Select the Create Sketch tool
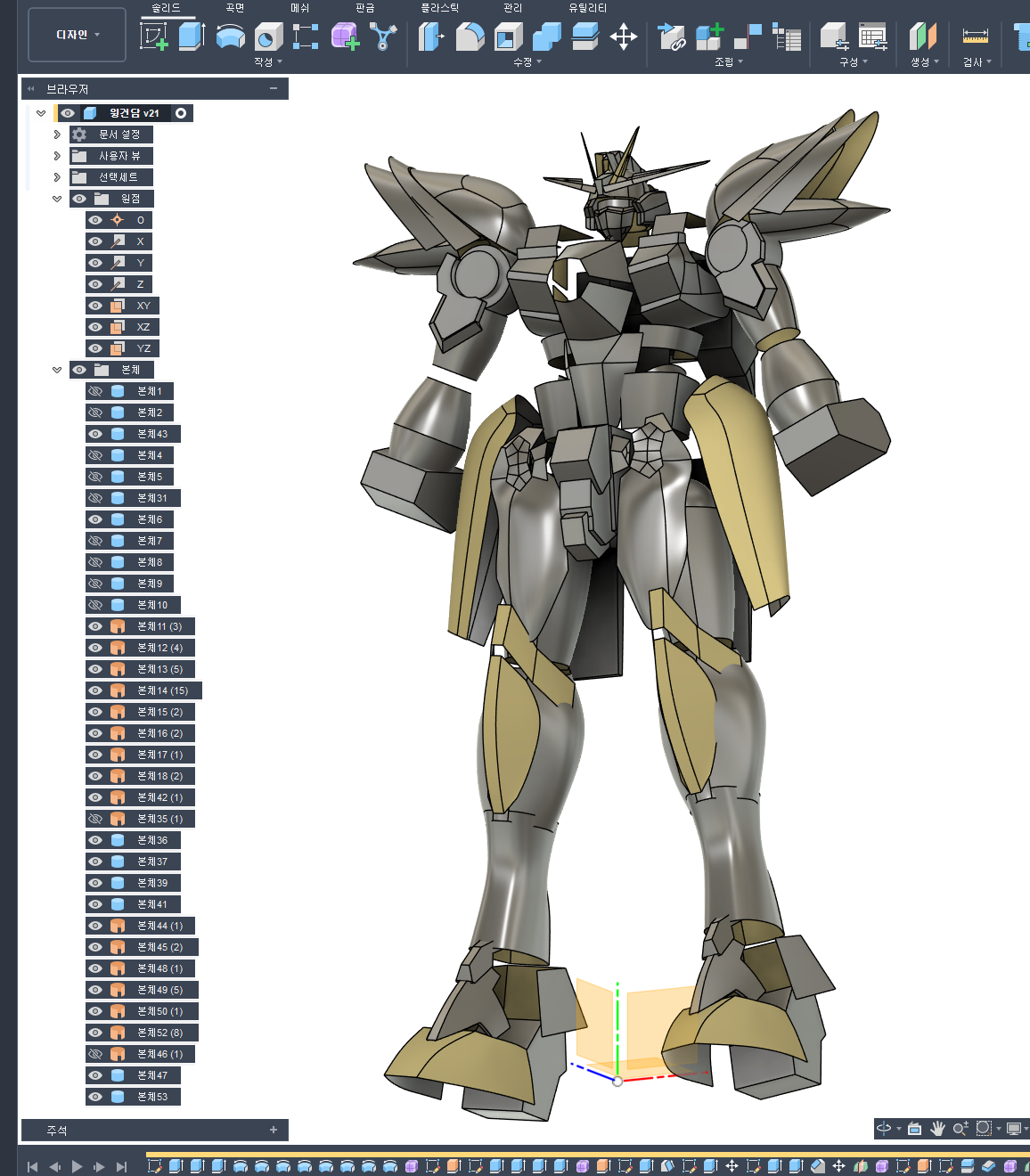The height and width of the screenshot is (1176, 1030). [x=154, y=37]
